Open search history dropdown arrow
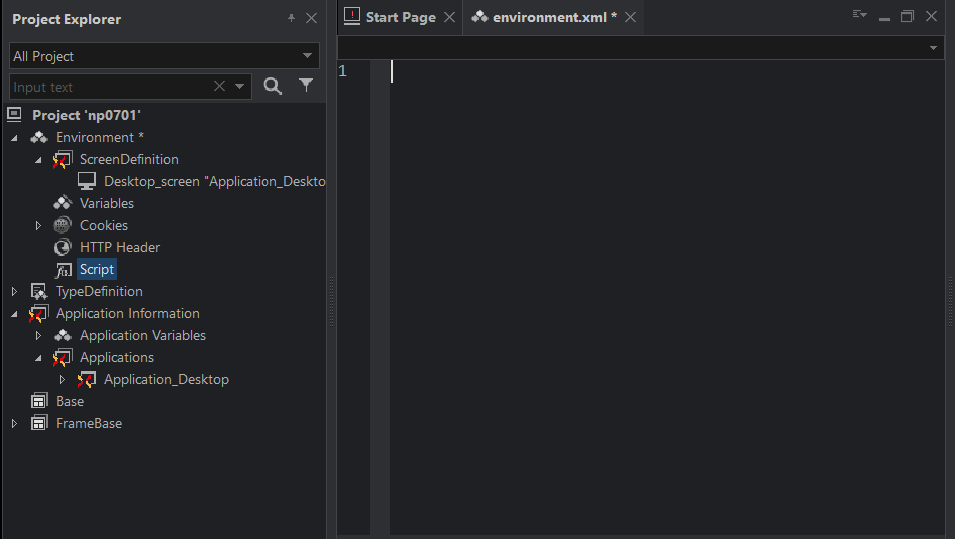955x539 pixels. [239, 86]
